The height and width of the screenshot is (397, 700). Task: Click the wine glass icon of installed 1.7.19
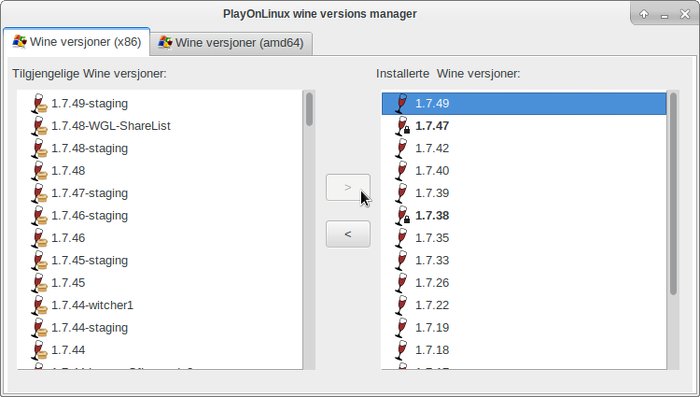(x=402, y=327)
